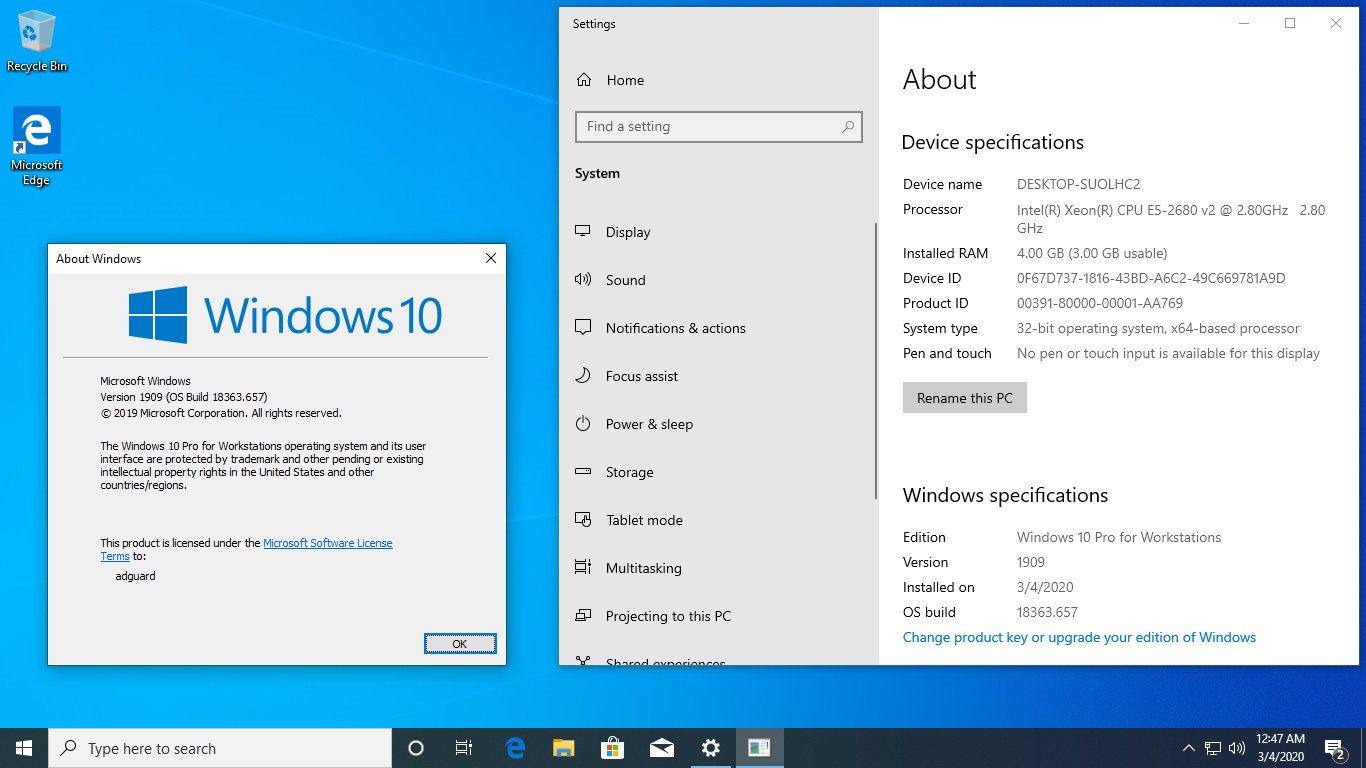Open Cortana from the taskbar circle
The width and height of the screenshot is (1366, 768).
pyautogui.click(x=416, y=748)
